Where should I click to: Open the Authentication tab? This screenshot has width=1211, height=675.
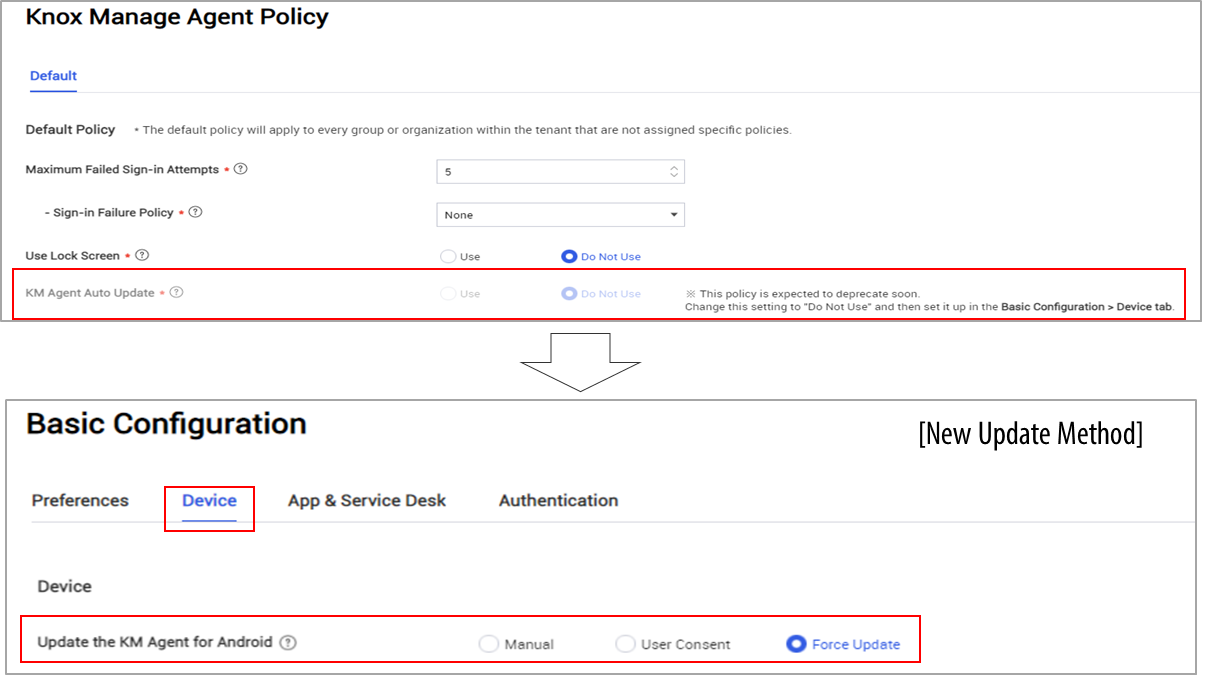(x=558, y=500)
